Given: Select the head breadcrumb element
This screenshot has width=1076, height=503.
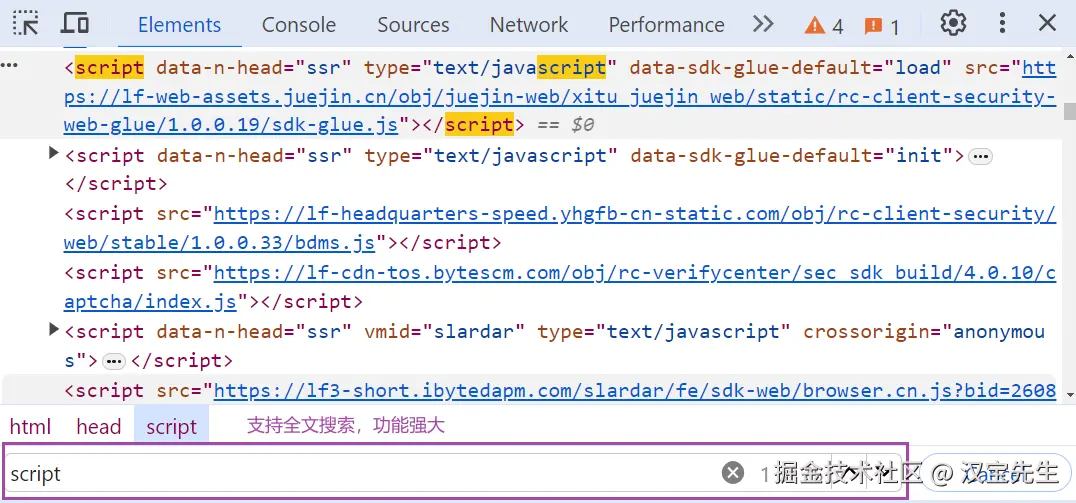Looking at the screenshot, I should (98, 427).
